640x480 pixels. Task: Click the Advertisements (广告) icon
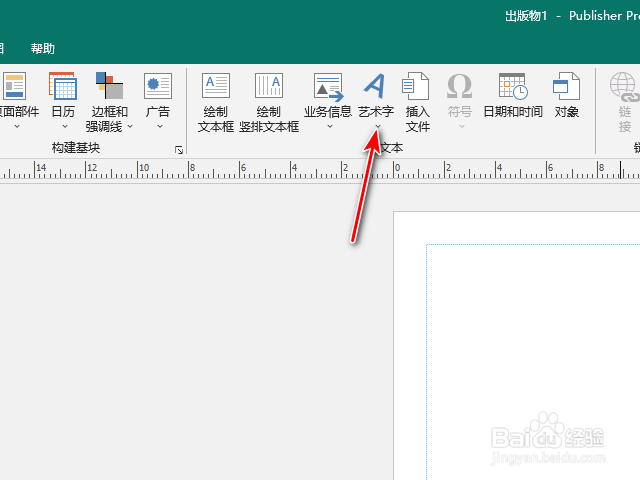(x=158, y=86)
